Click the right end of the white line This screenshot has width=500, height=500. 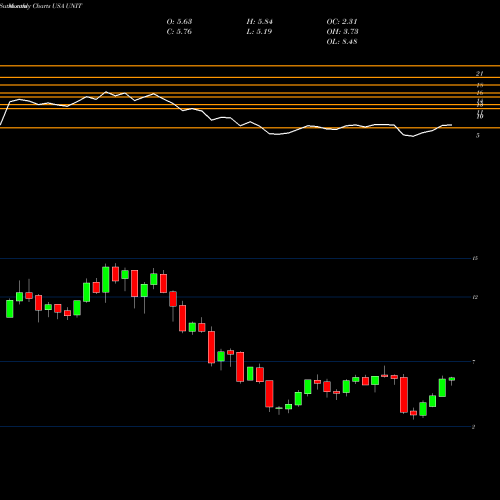tap(452, 125)
